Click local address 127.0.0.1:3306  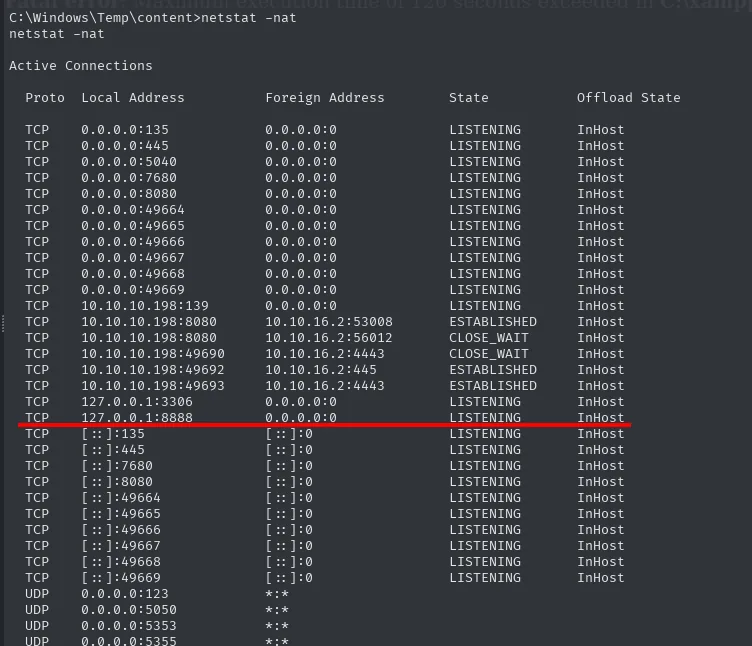click(x=137, y=402)
